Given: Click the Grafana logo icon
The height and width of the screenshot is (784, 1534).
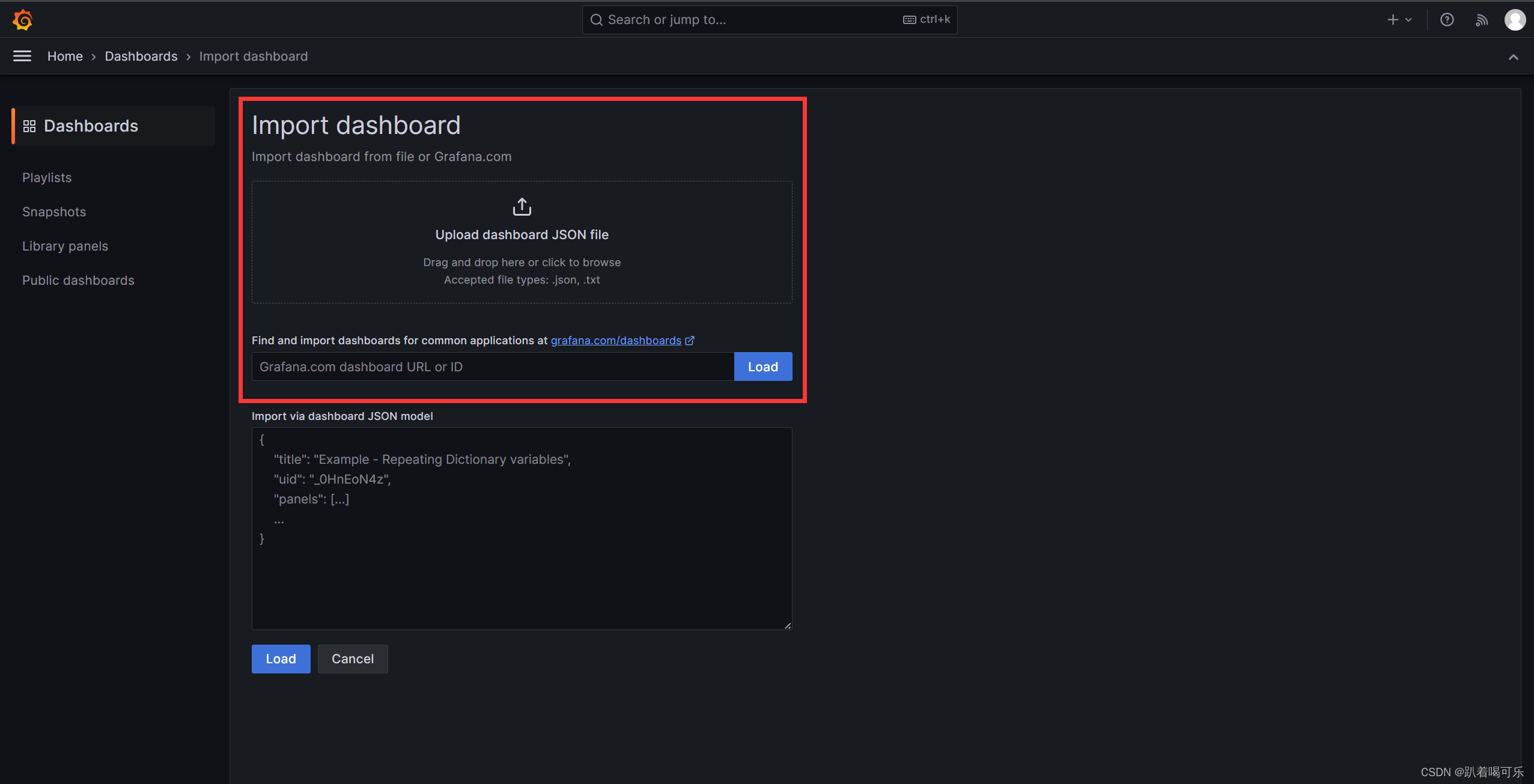Looking at the screenshot, I should click(22, 20).
